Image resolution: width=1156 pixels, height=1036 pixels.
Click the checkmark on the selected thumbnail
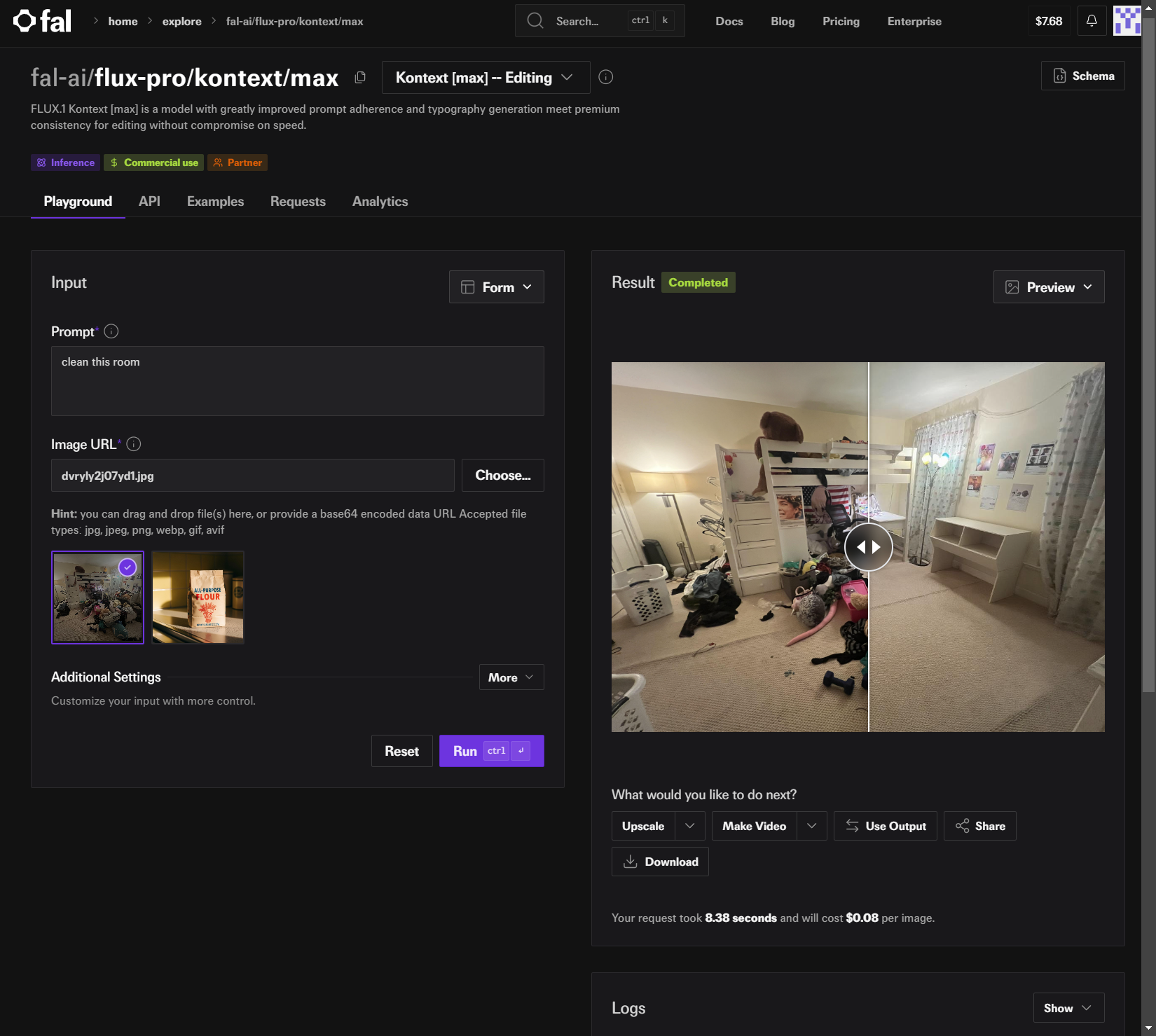tap(128, 567)
